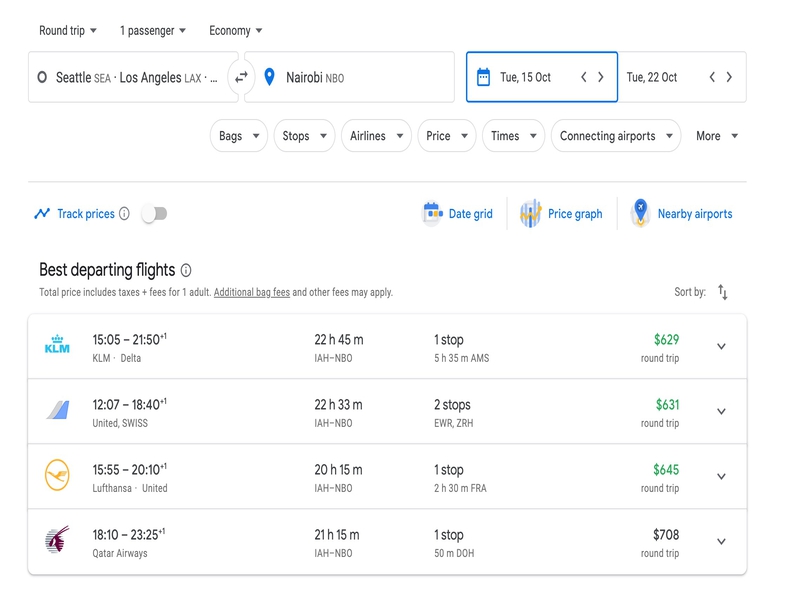Click the KLM airline logo
Viewport: 800px width, 600px height.
(57, 345)
